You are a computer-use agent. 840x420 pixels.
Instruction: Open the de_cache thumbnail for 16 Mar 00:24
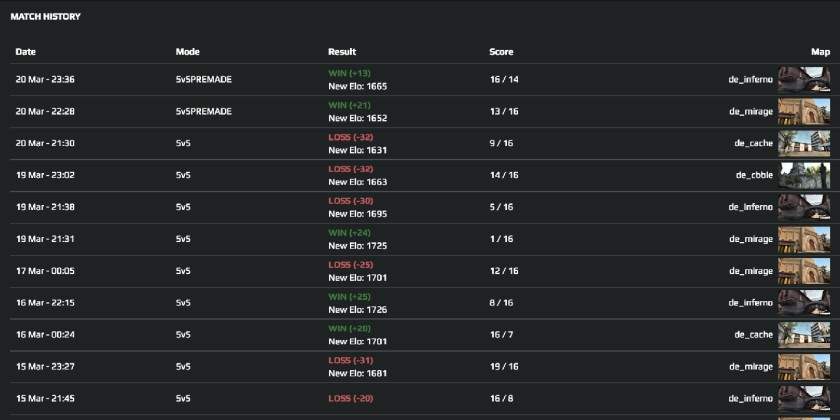pyautogui.click(x=804, y=335)
